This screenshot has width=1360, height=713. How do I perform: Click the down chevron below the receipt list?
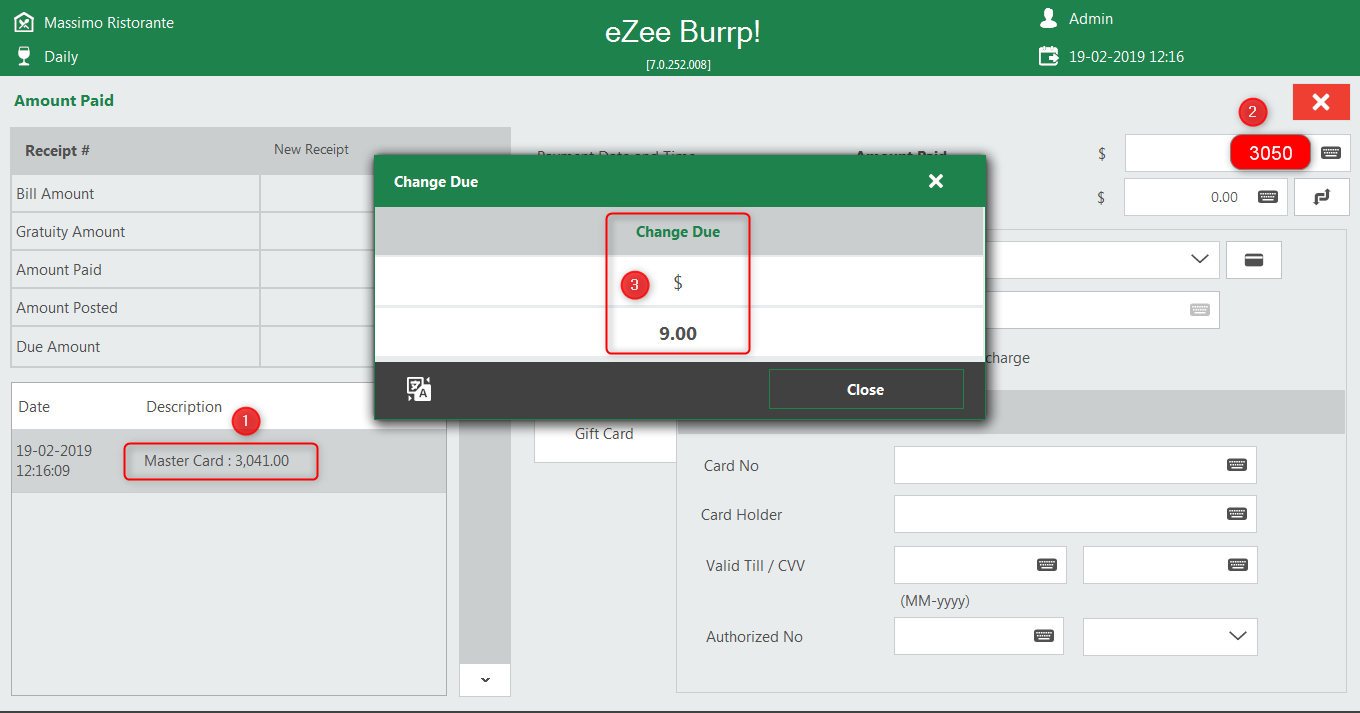485,680
